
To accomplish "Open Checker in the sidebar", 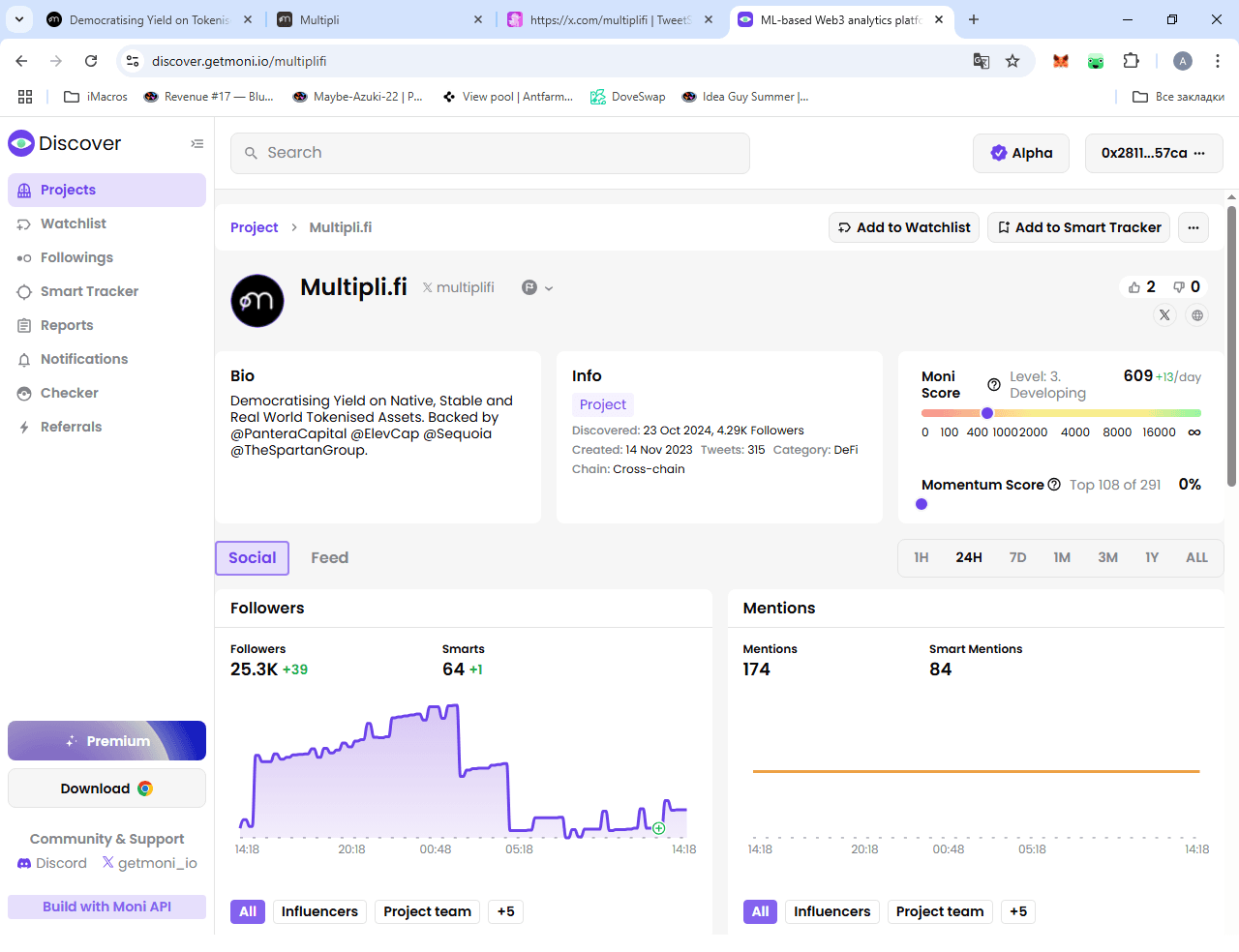I will [x=106, y=393].
